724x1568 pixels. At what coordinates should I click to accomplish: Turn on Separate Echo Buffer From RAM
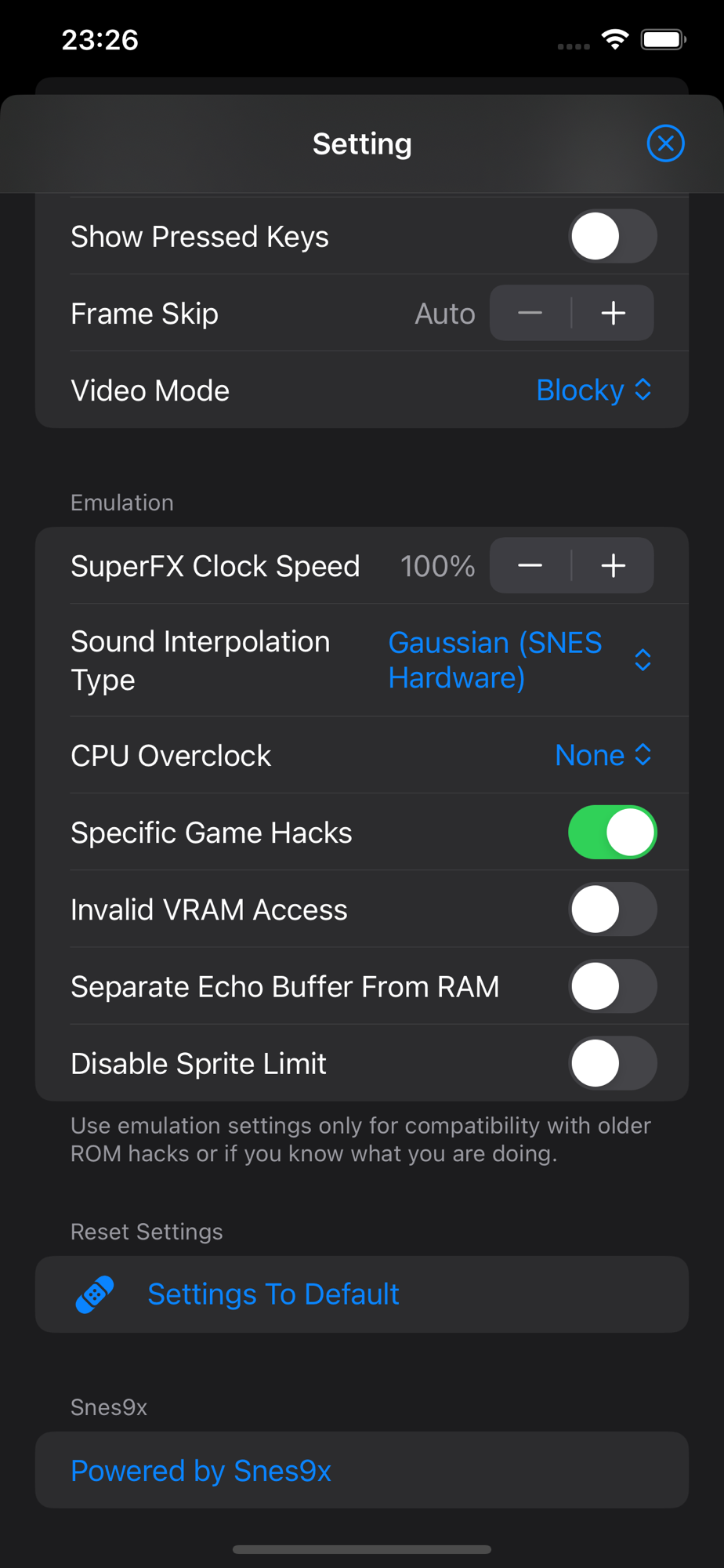[x=612, y=986]
